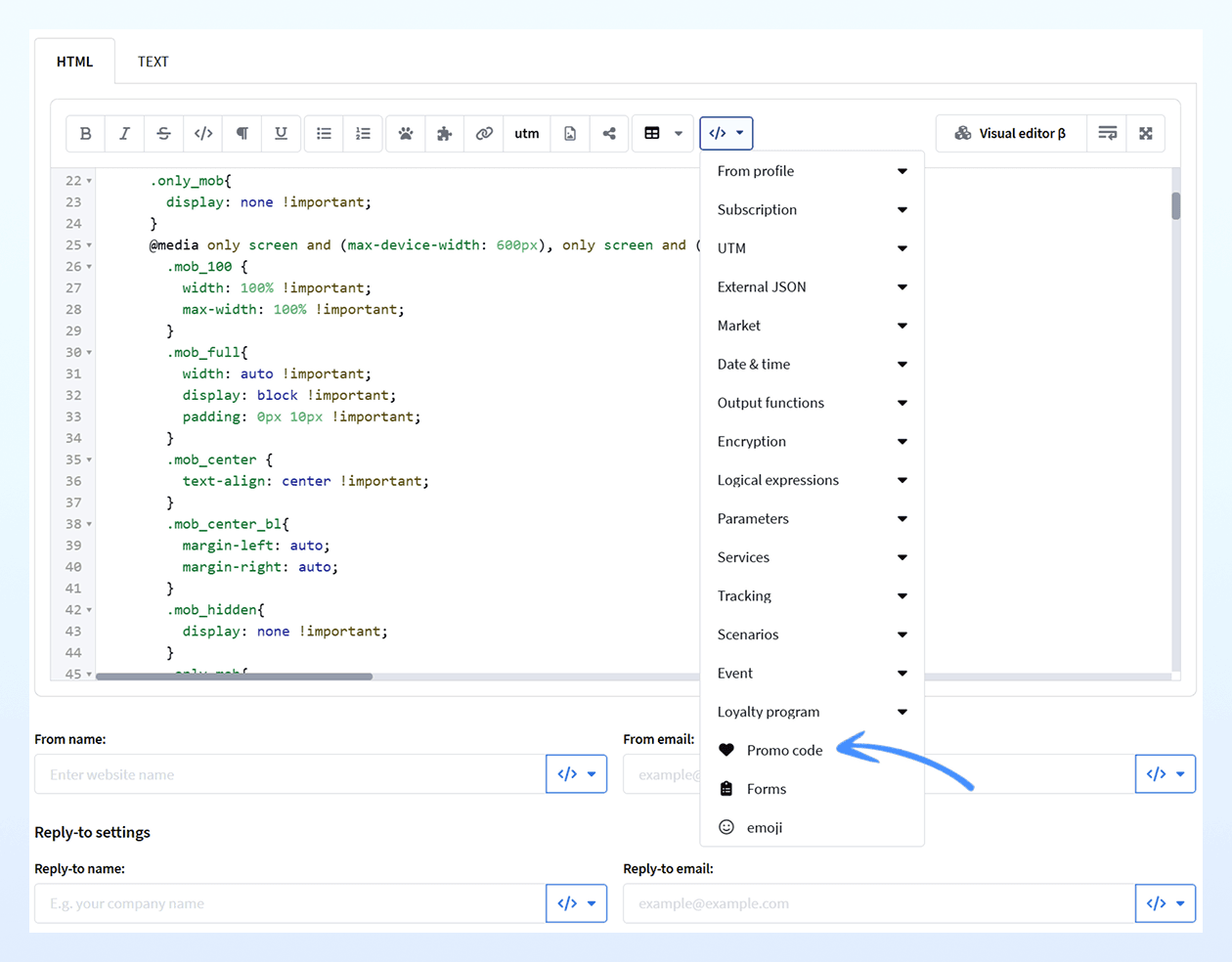Insert a link with the chain icon
1232x962 pixels.
pyautogui.click(x=484, y=133)
